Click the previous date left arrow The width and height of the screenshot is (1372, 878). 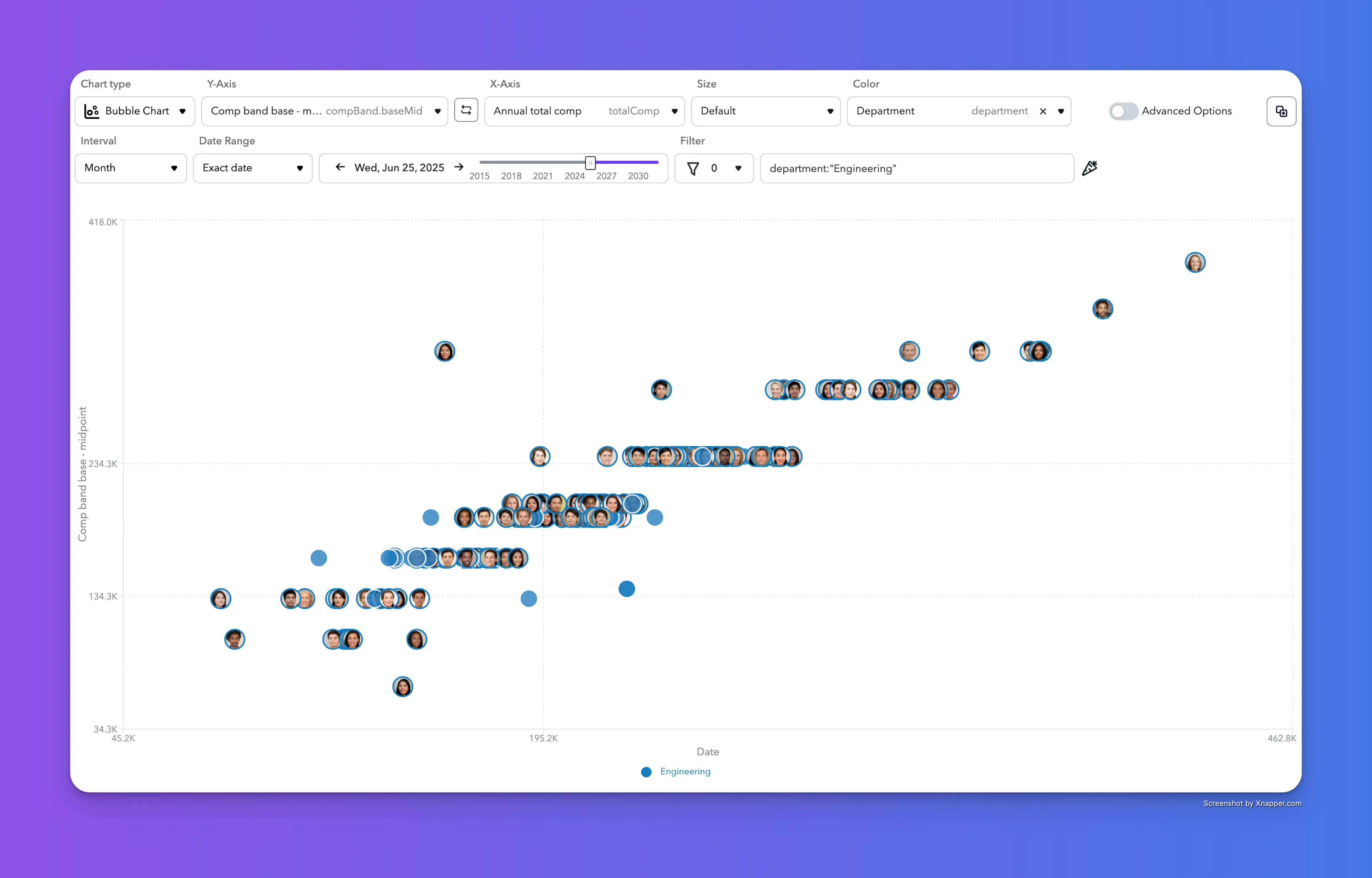[x=341, y=167]
